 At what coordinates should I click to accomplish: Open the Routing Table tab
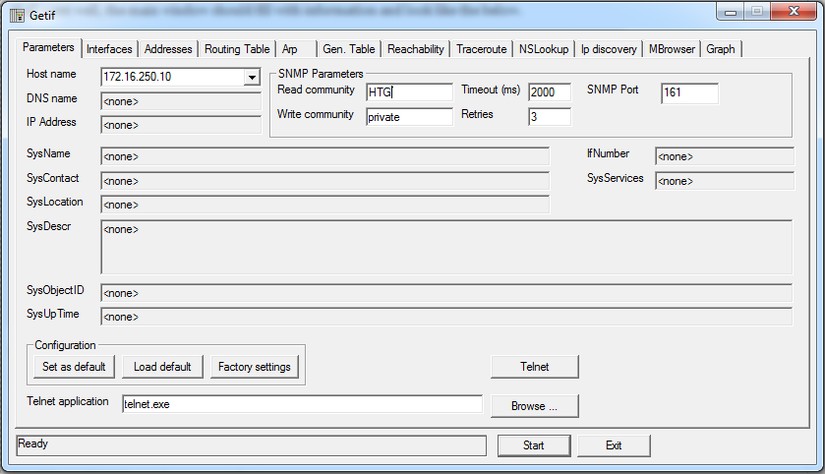[237, 49]
